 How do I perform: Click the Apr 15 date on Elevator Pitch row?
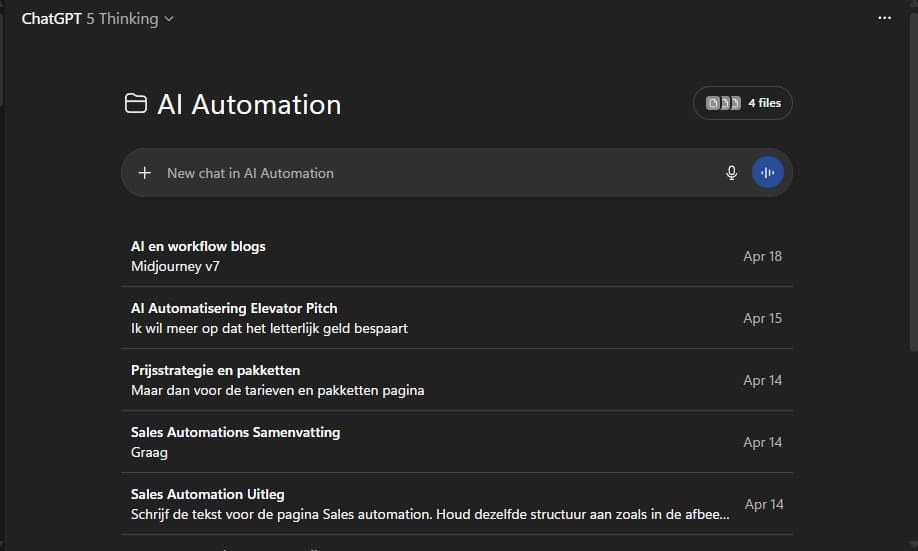pos(762,318)
